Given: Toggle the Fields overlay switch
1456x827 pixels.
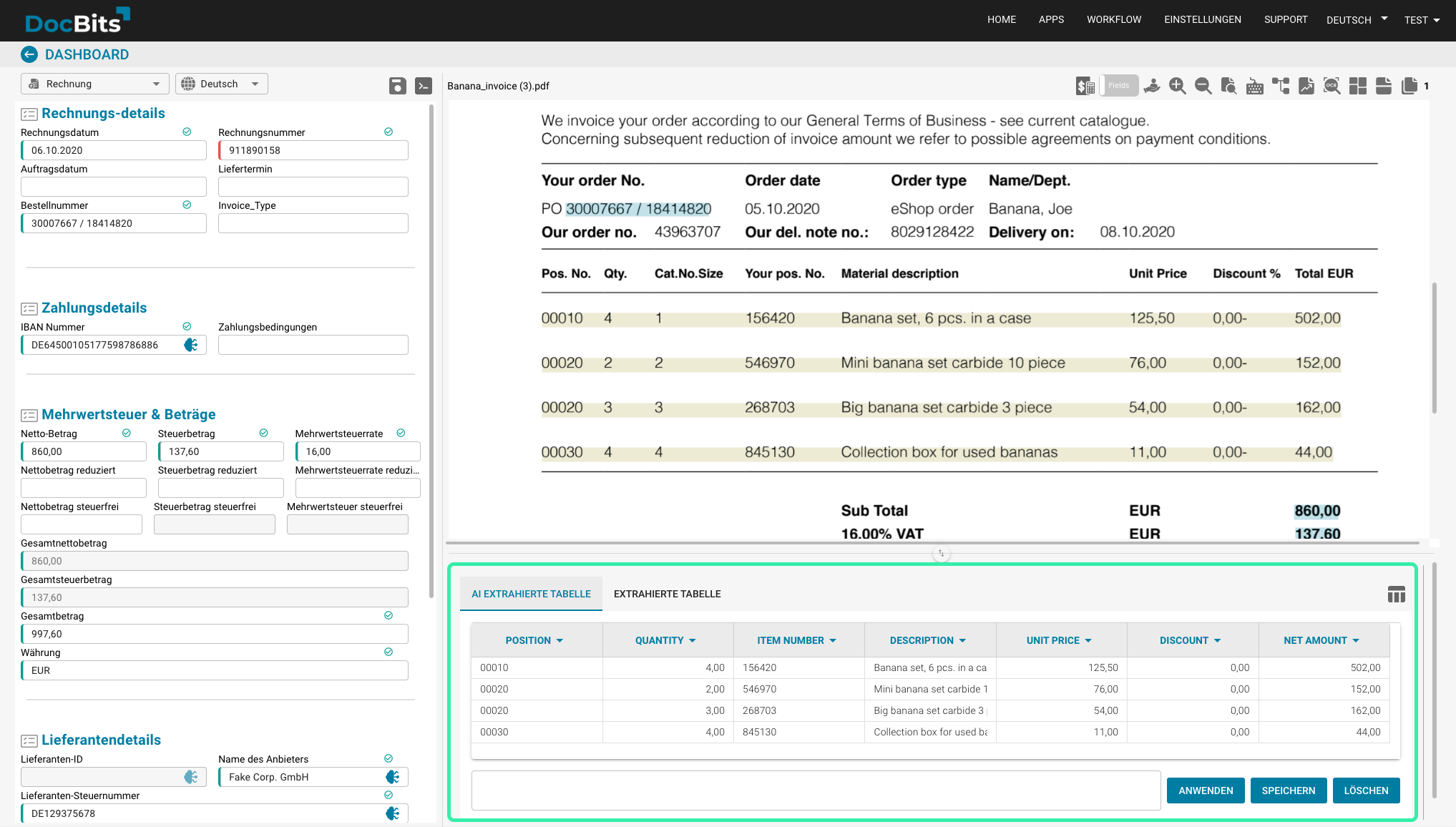Looking at the screenshot, I should coord(1118,85).
